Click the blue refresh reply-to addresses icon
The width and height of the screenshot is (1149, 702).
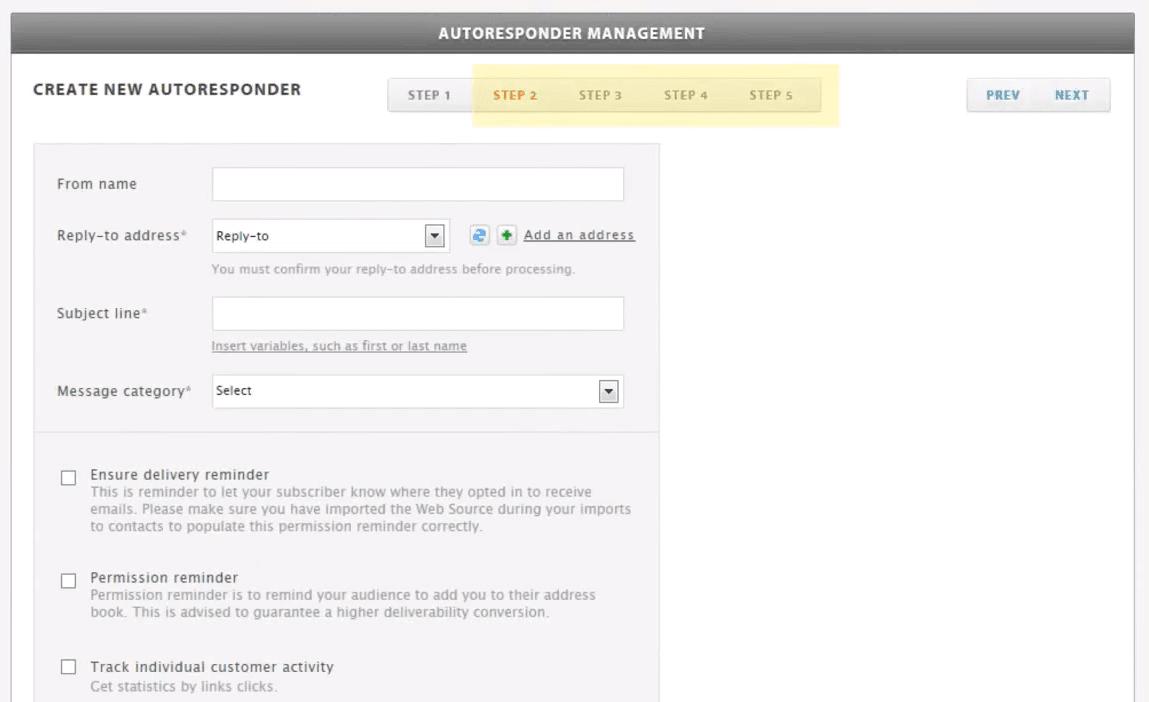(479, 235)
